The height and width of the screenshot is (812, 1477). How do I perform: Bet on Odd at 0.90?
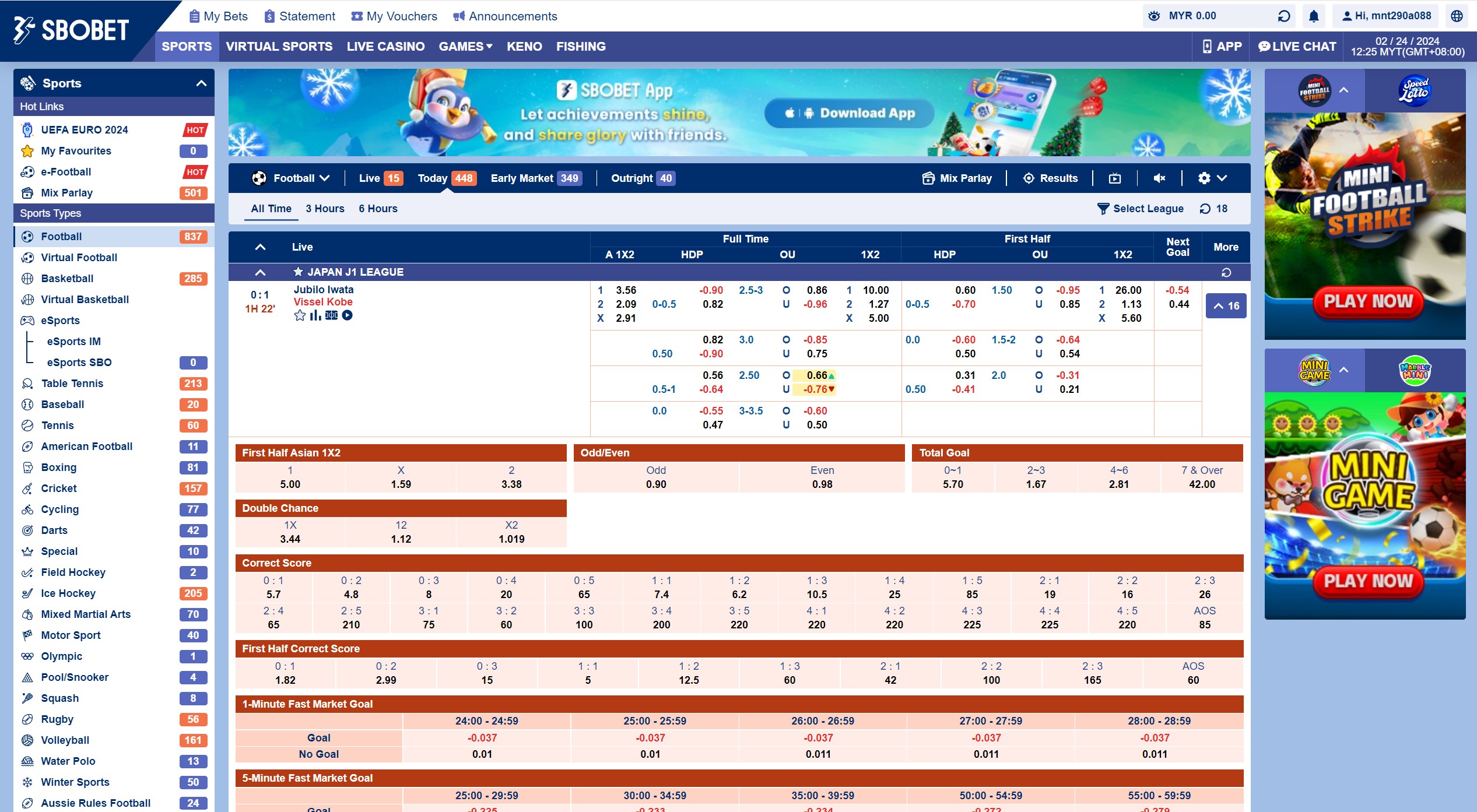[x=656, y=477]
